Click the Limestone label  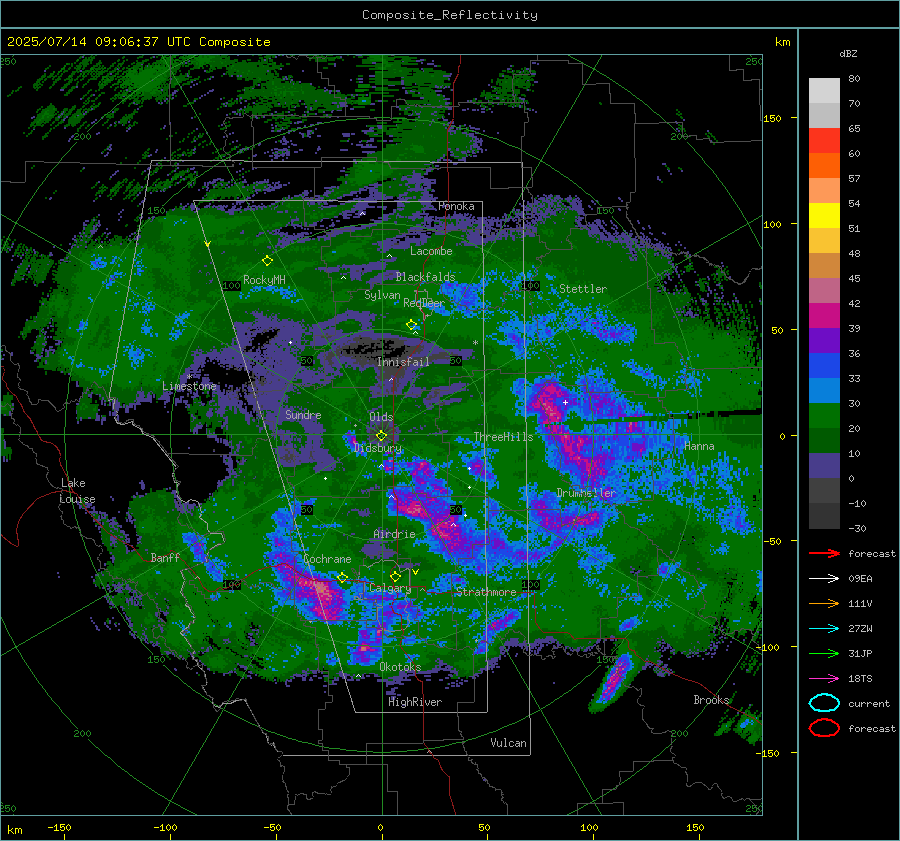(x=189, y=386)
